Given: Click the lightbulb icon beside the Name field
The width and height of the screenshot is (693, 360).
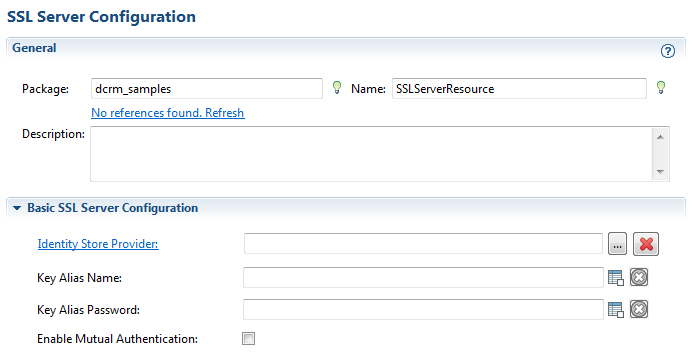Looking at the screenshot, I should pyautogui.click(x=661, y=87).
